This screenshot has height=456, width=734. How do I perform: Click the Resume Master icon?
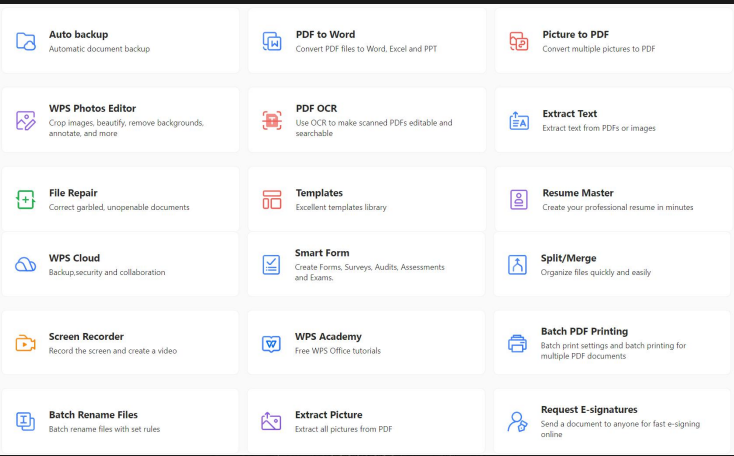pos(519,199)
